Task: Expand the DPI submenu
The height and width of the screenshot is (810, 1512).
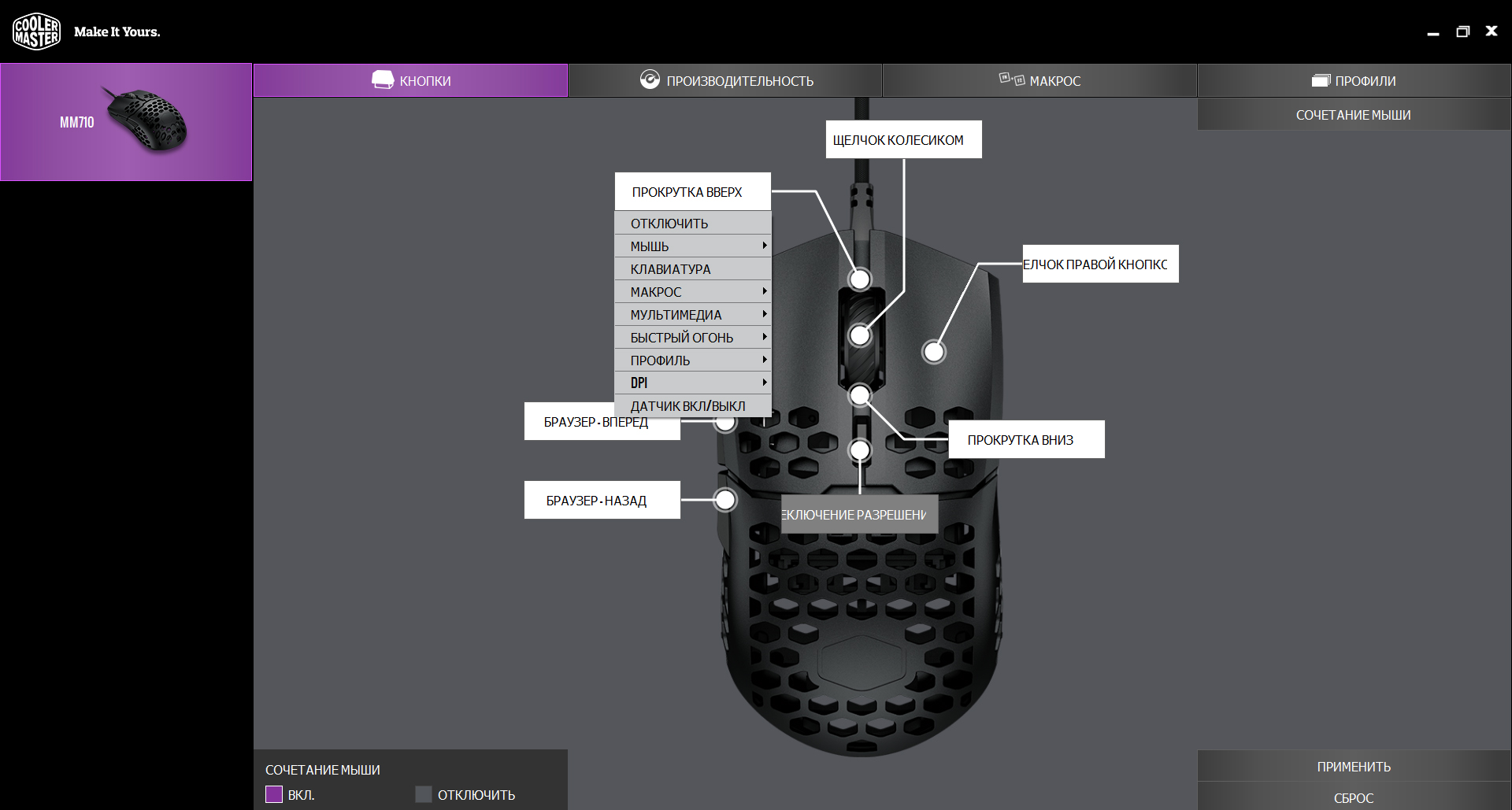Action: tap(693, 383)
